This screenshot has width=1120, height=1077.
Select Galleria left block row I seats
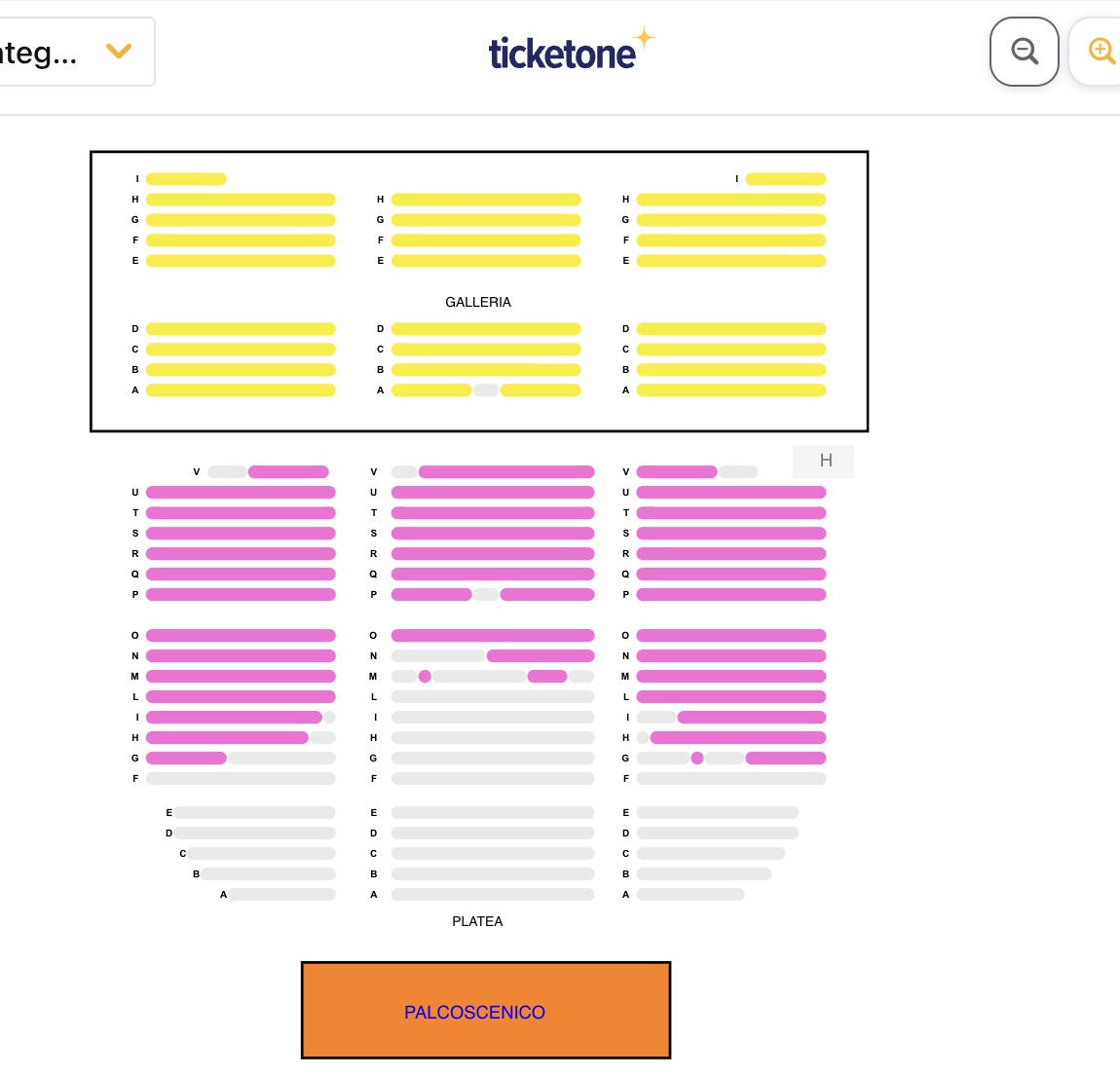[x=186, y=178]
